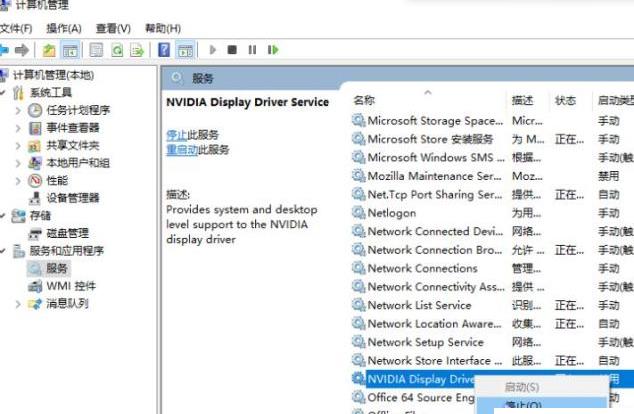Select 存储 tree node
Viewport: 634px width, 414px height.
40,216
